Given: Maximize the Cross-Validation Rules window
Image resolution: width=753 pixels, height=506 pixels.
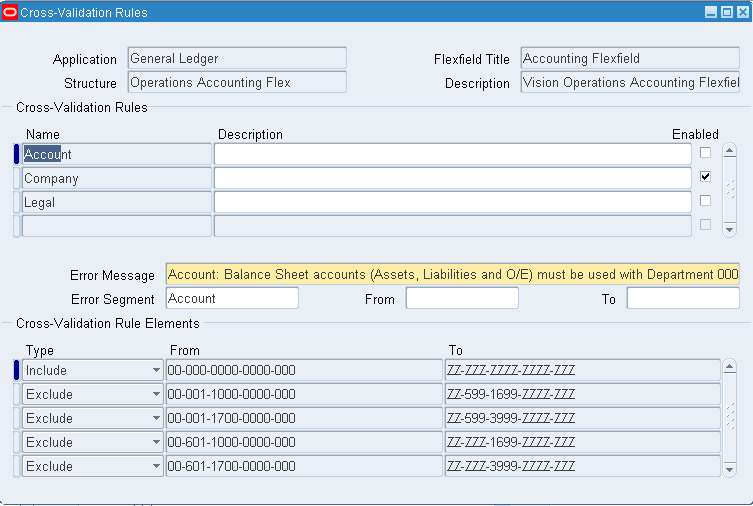Looking at the screenshot, I should [x=727, y=12].
